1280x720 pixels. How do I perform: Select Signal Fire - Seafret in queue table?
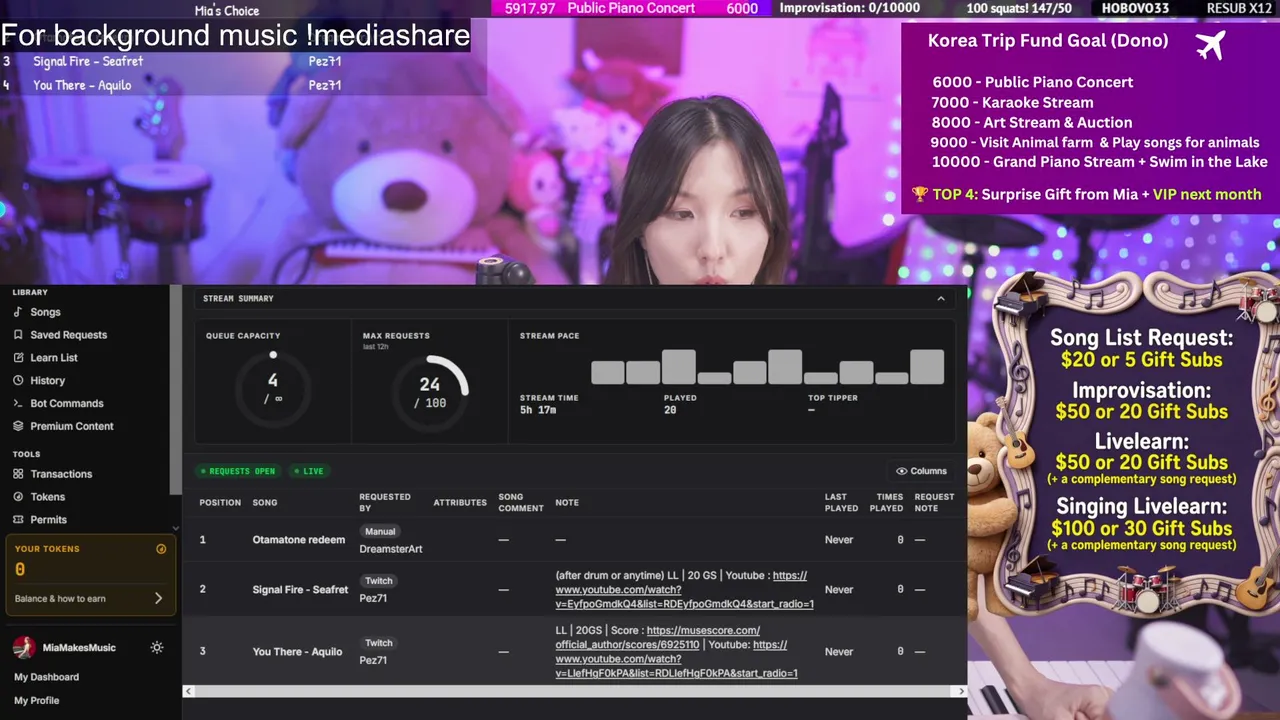[x=300, y=590]
